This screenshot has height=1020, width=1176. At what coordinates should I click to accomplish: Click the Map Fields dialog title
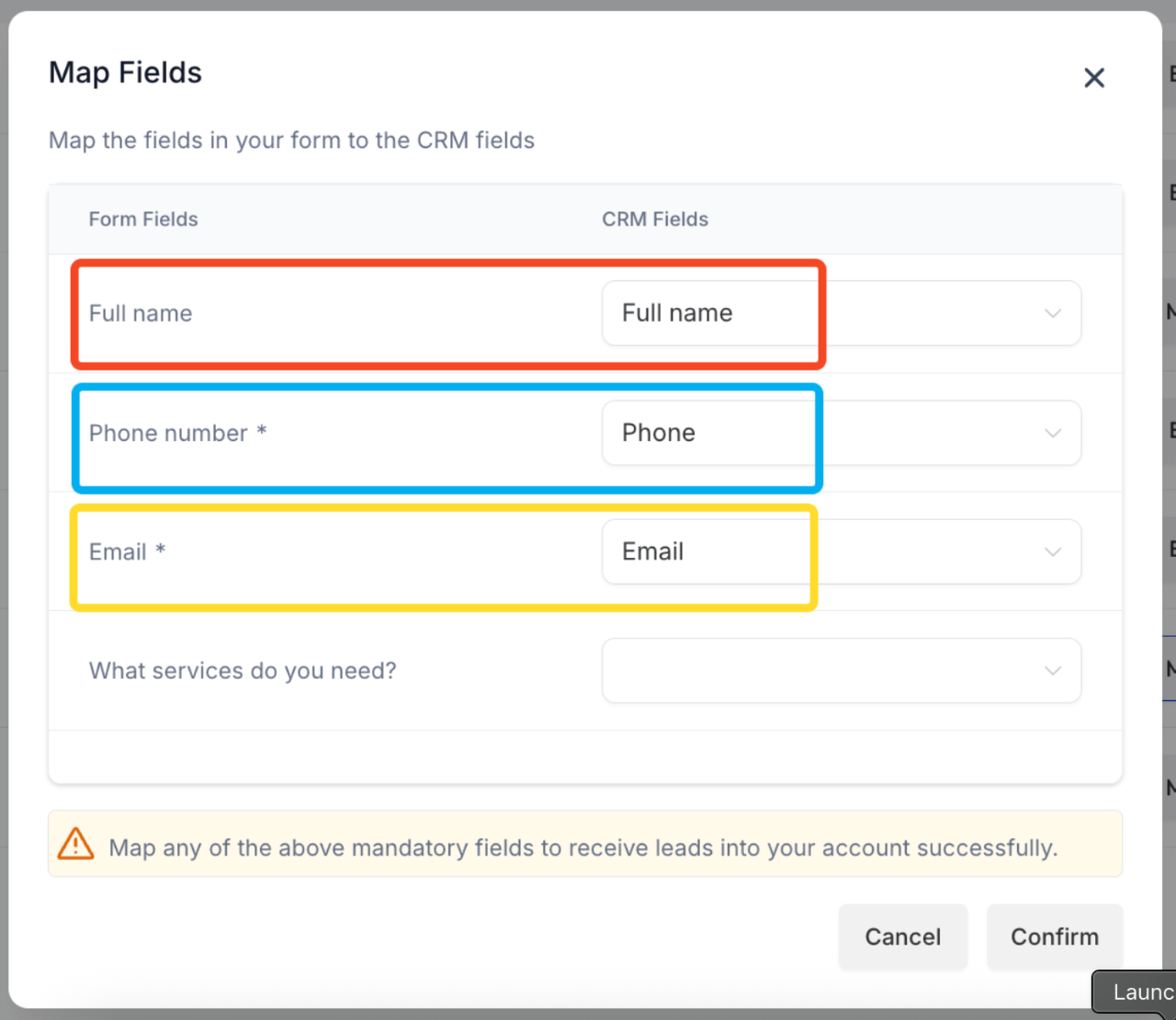pyautogui.click(x=125, y=73)
